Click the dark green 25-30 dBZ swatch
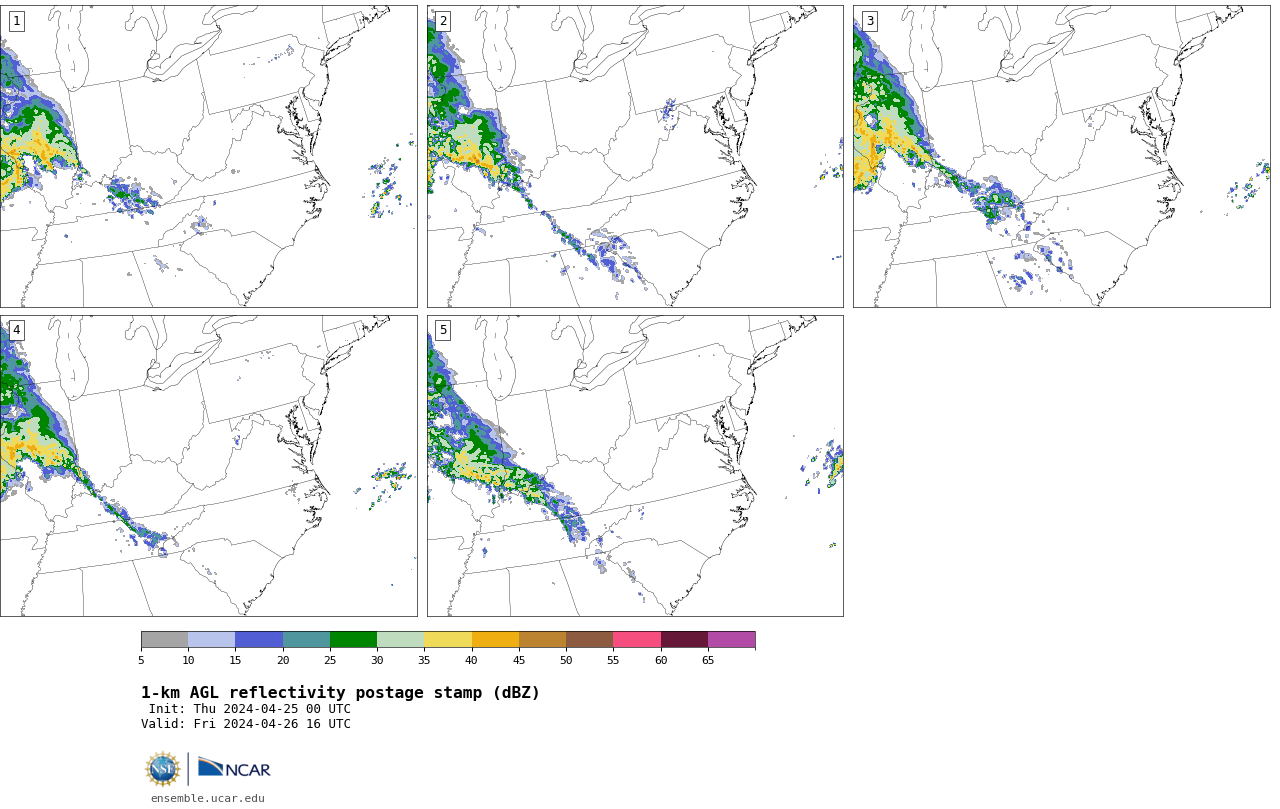 click(x=353, y=640)
